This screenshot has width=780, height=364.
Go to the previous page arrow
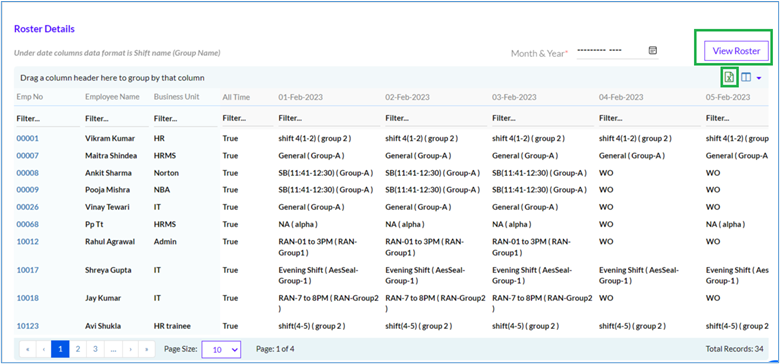tap(44, 349)
